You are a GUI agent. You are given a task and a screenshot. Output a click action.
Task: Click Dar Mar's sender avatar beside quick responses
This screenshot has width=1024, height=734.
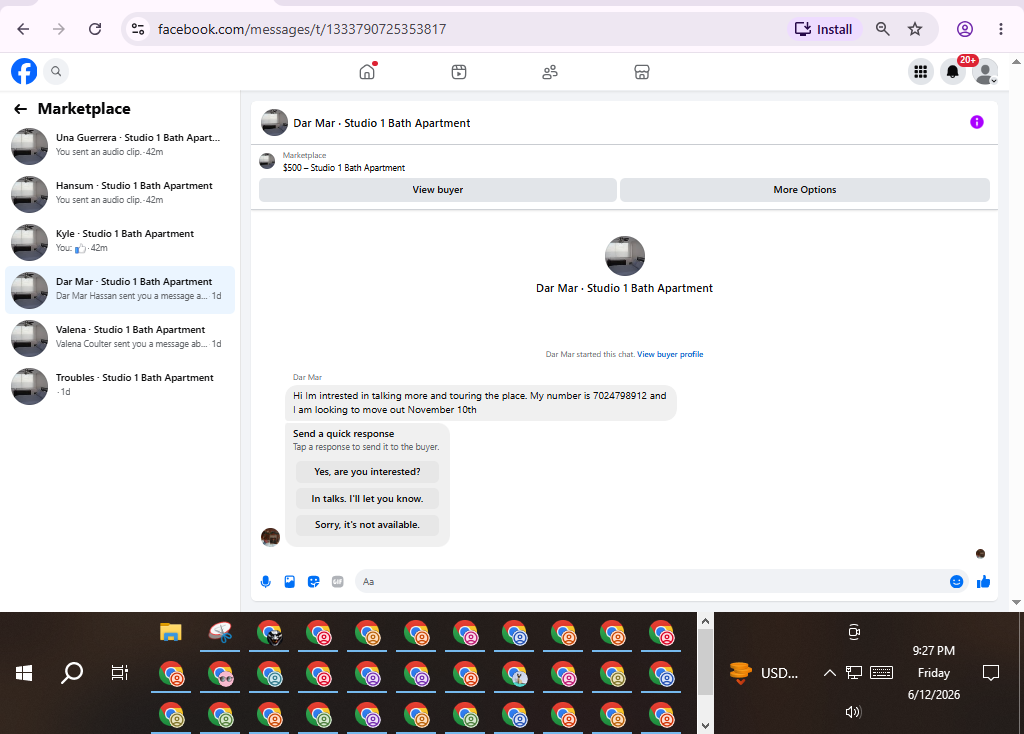point(270,537)
